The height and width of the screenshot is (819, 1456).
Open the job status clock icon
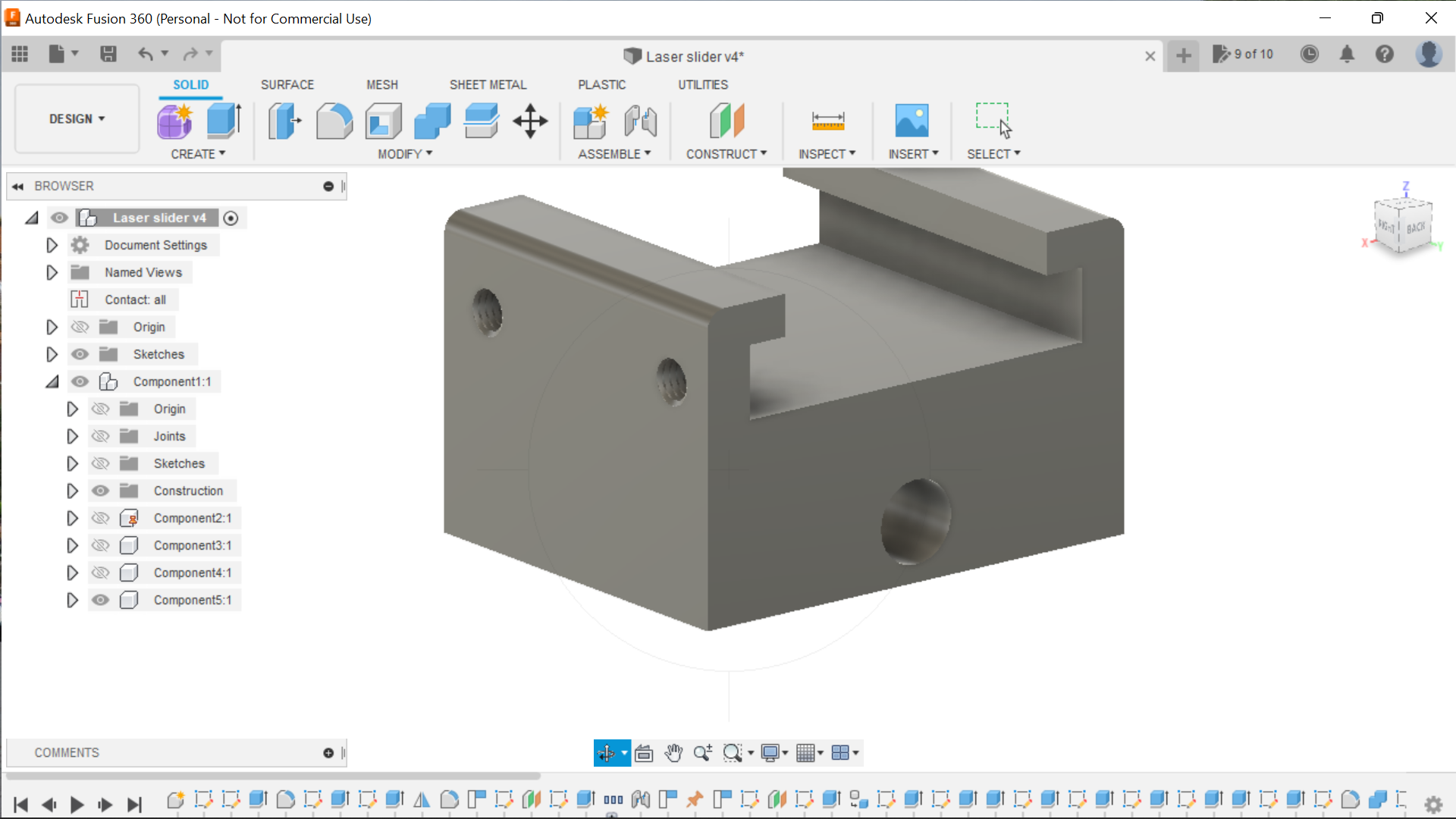pyautogui.click(x=1309, y=54)
